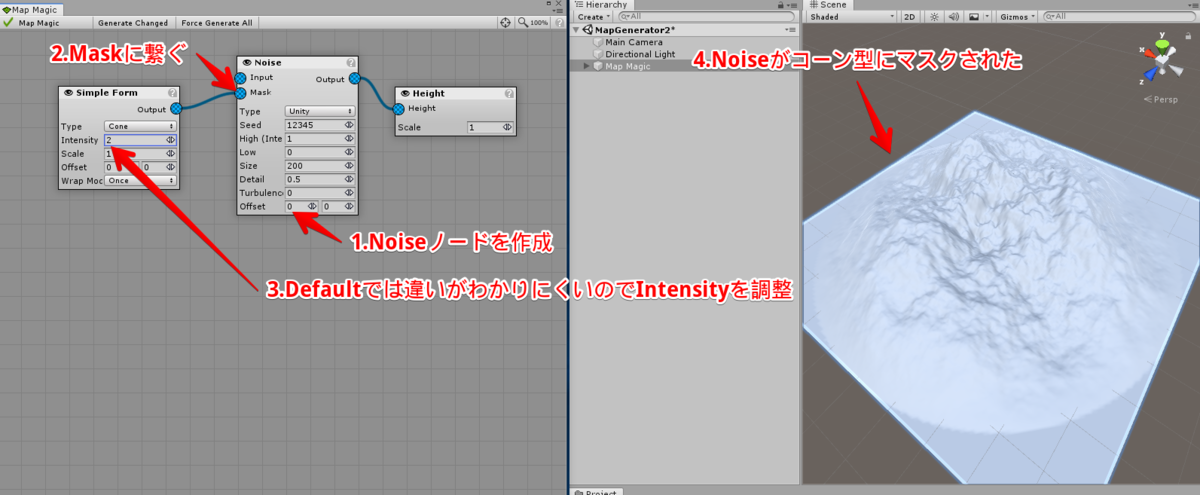Click the Output port of Simple Form node
Screen dimensions: 1200x495
[176, 108]
